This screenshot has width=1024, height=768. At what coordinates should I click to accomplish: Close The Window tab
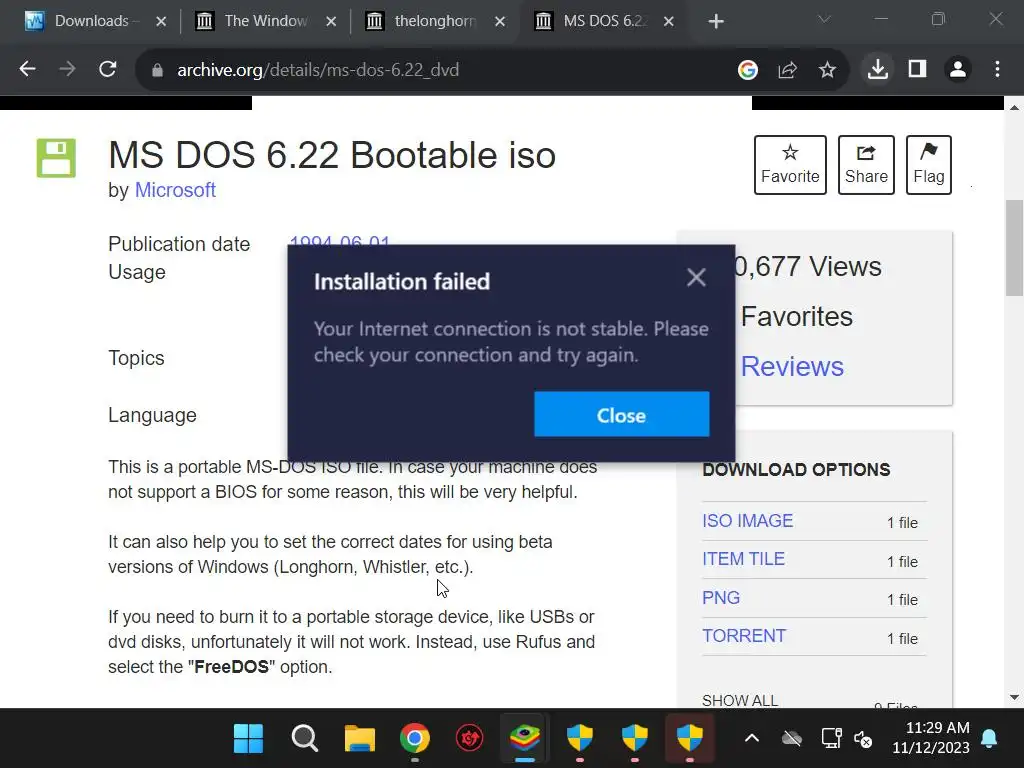(331, 22)
